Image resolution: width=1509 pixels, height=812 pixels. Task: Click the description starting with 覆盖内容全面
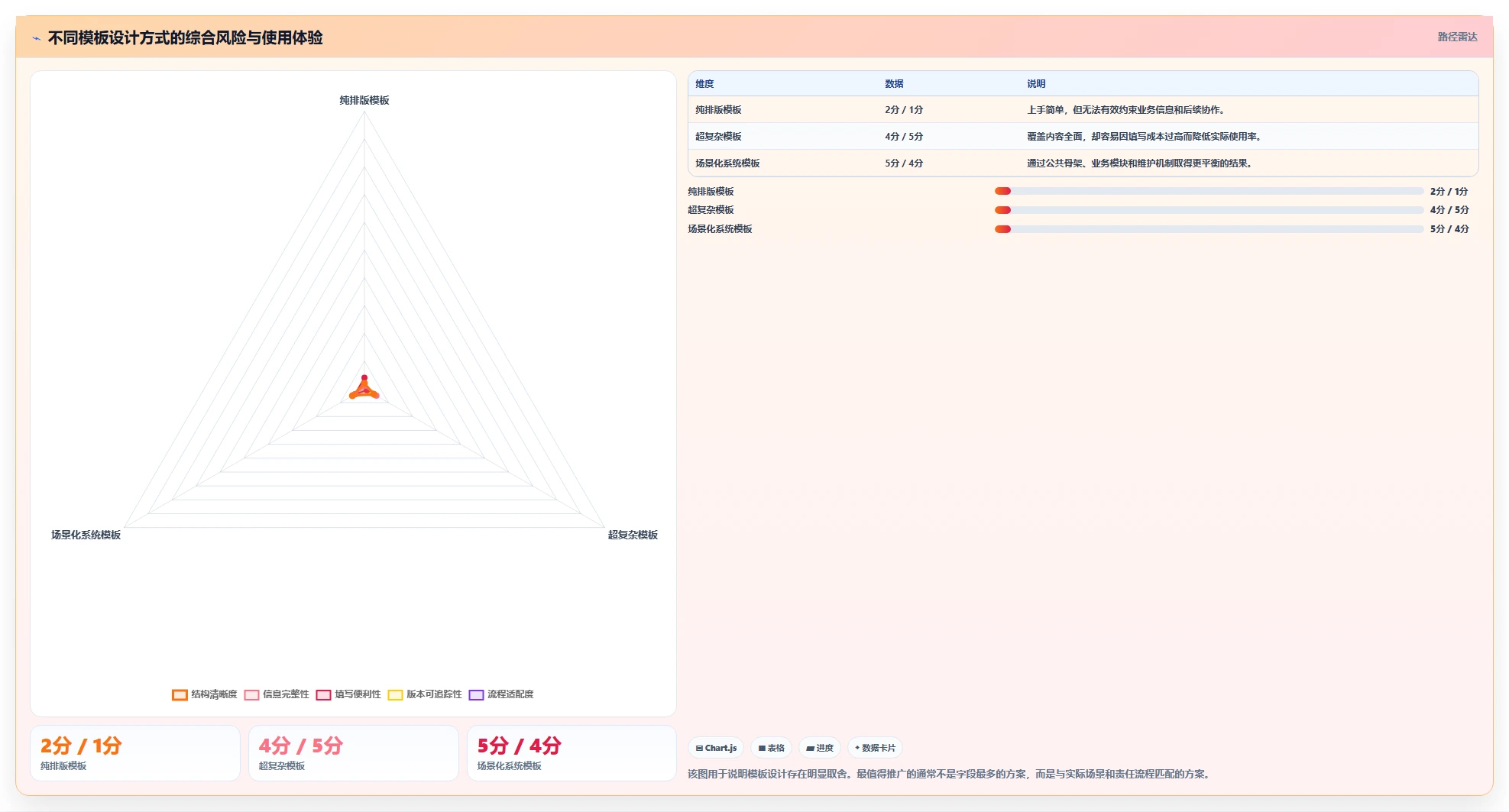pos(1145,137)
